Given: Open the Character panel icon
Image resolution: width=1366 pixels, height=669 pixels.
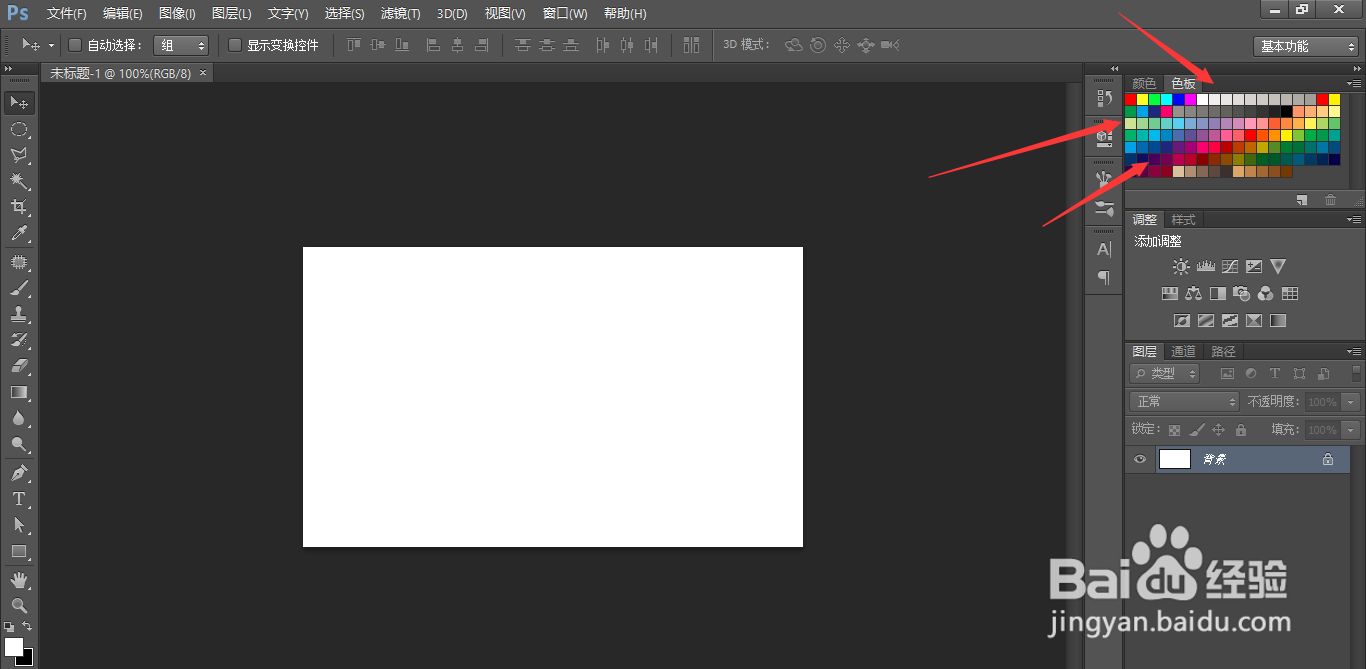Looking at the screenshot, I should point(1104,249).
